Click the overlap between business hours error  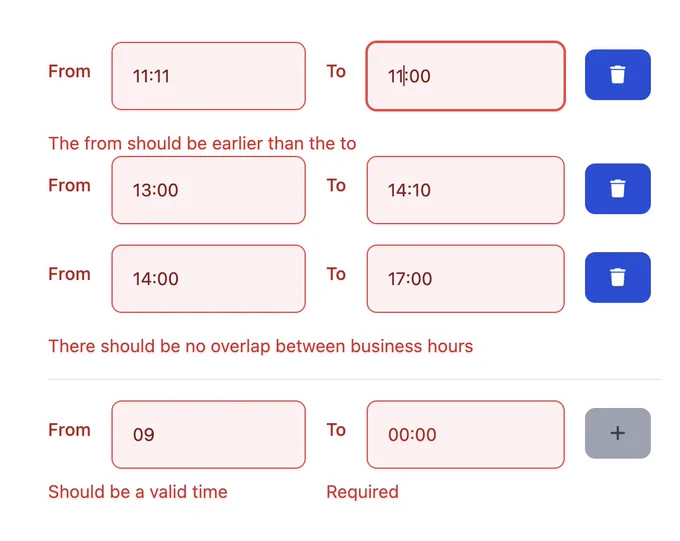point(261,346)
